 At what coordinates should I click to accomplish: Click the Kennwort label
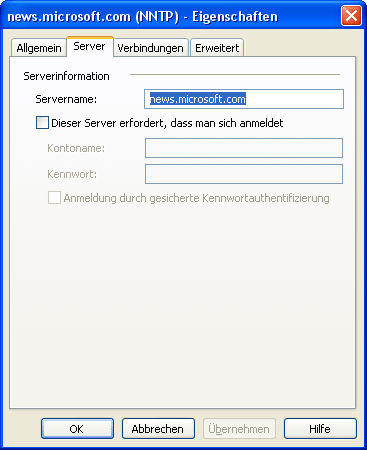(x=72, y=174)
